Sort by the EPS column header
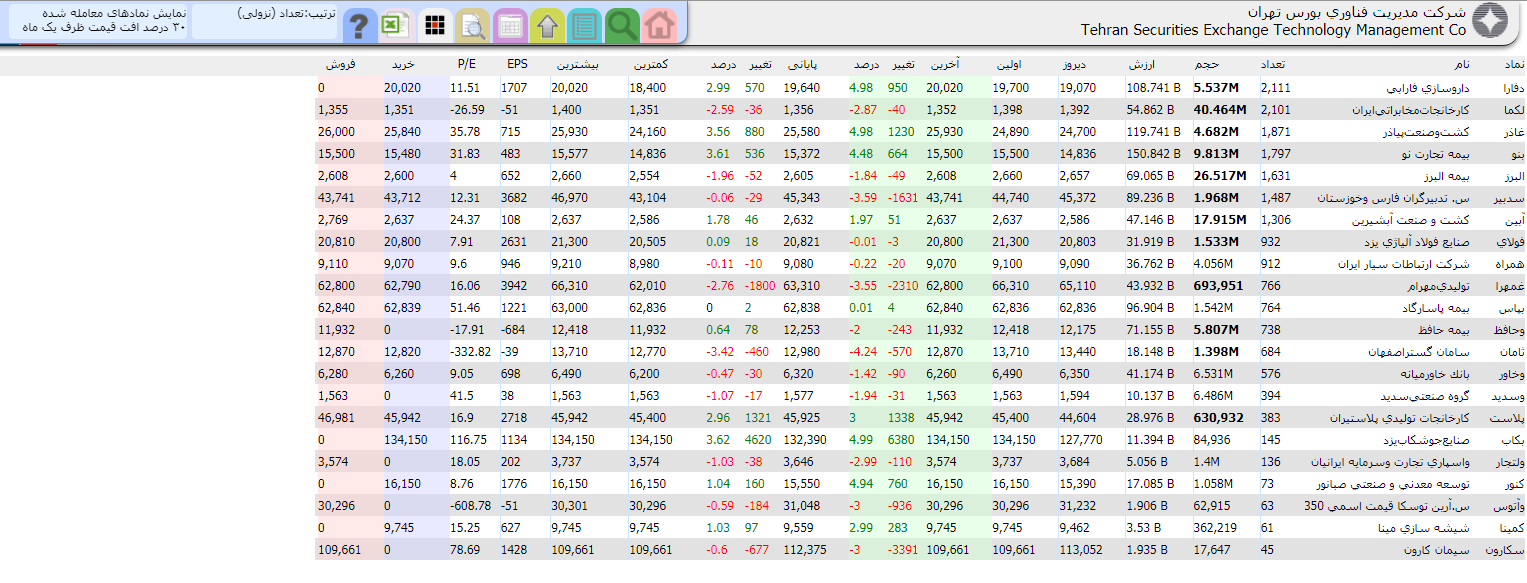Screen dimensions: 1527x583 [517, 65]
